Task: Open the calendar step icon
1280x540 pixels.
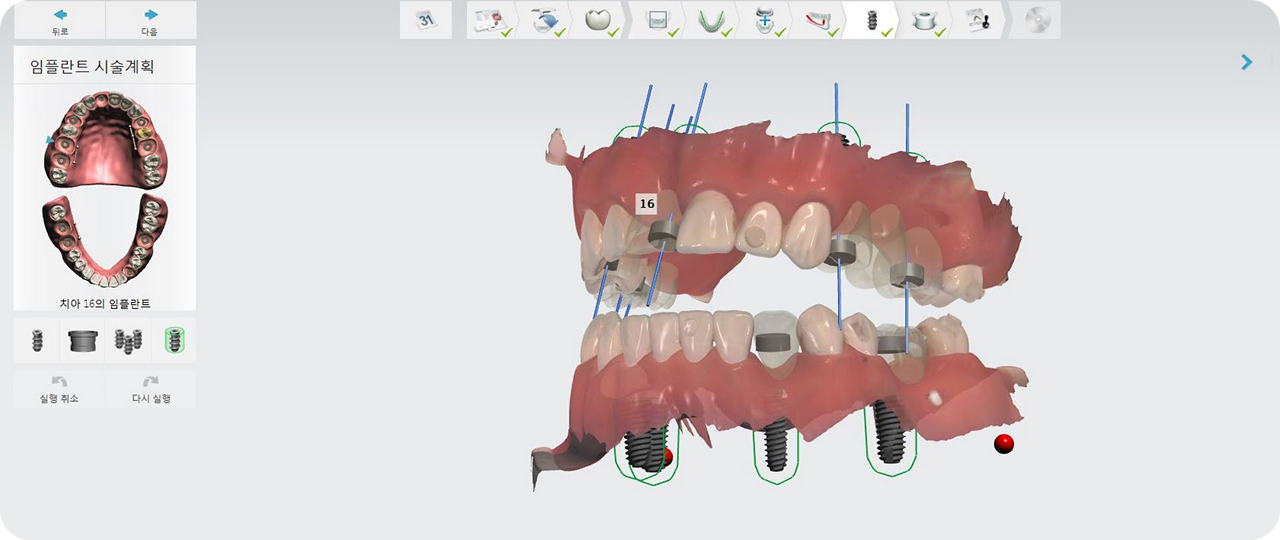Action: click(x=425, y=20)
